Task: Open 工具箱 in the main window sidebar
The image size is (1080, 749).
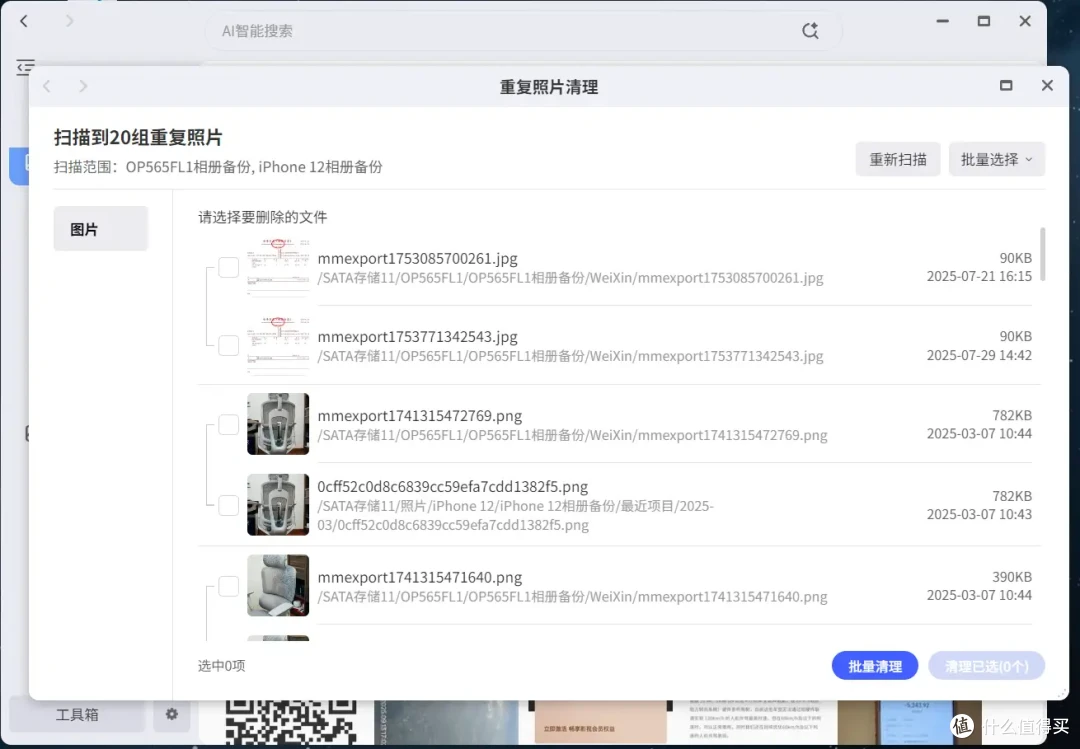Action: pyautogui.click(x=77, y=715)
